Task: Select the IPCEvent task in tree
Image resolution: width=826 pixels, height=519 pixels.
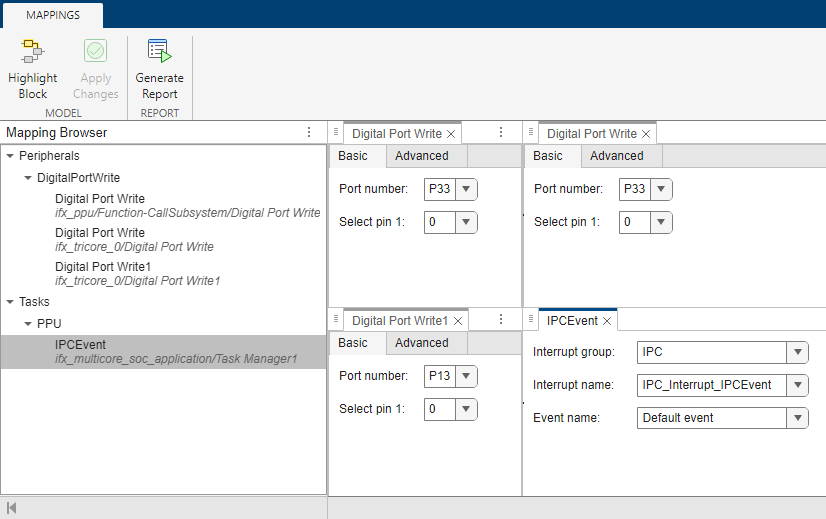Action: tap(80, 345)
